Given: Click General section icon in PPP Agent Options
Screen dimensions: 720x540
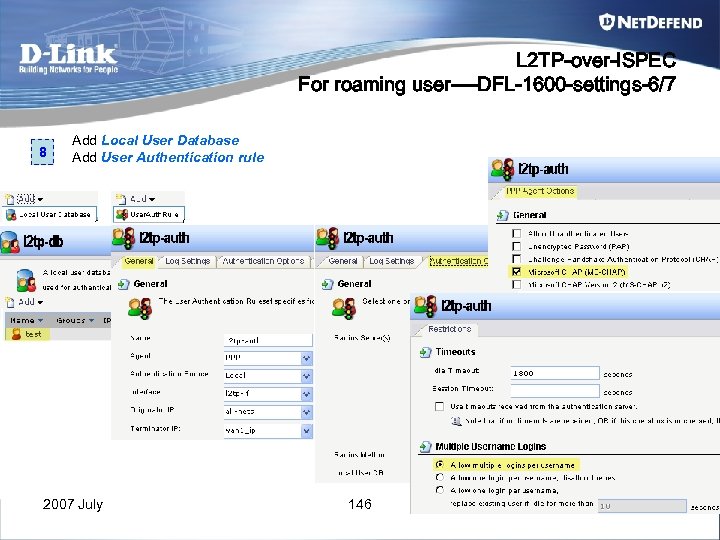Looking at the screenshot, I should (x=503, y=215).
